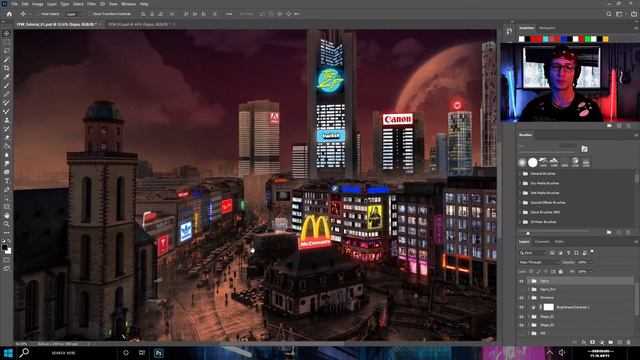
Task: Select the Zoom tool
Action: [x=7, y=224]
